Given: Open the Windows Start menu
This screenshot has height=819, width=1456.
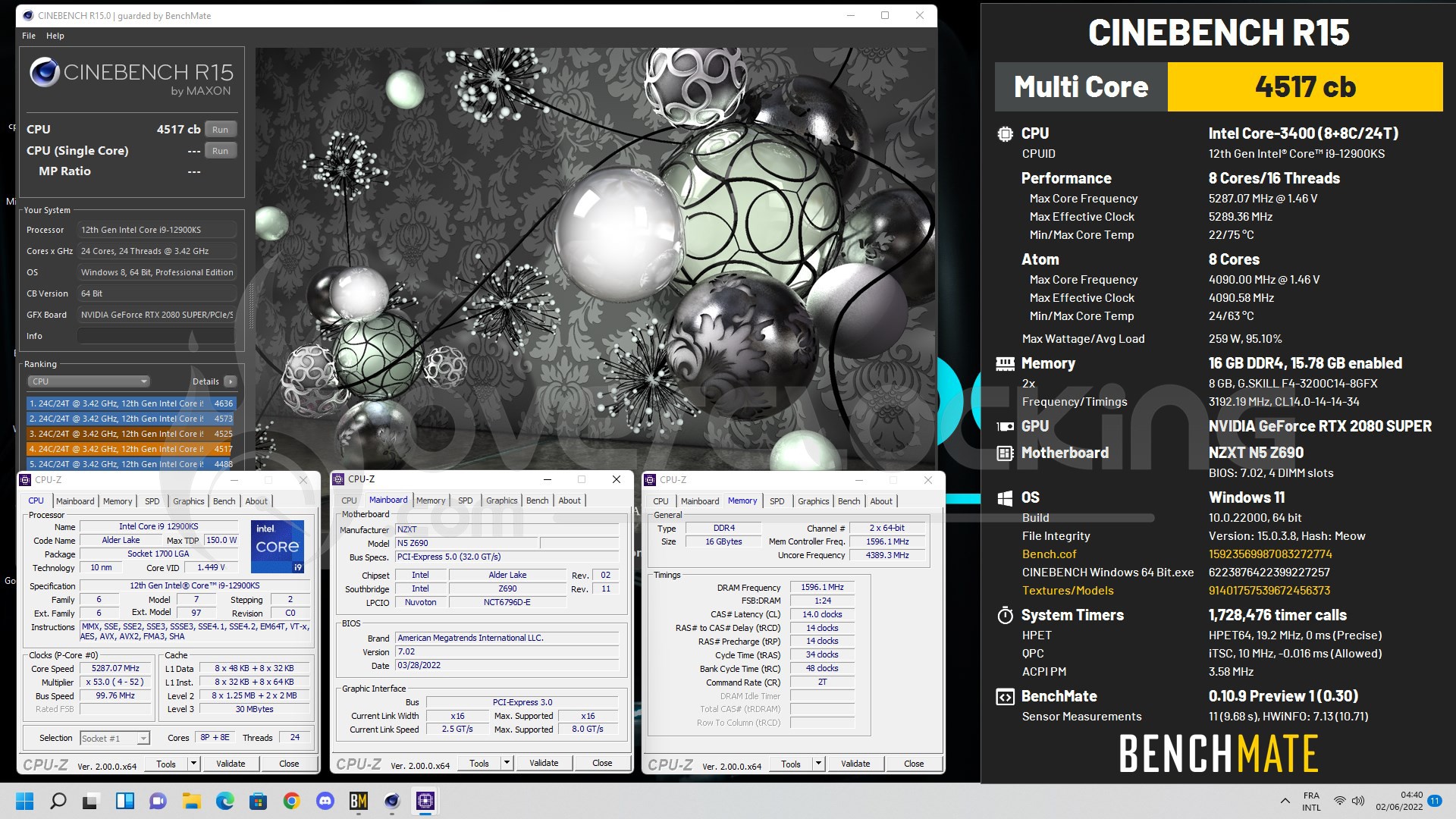Looking at the screenshot, I should coord(25,801).
